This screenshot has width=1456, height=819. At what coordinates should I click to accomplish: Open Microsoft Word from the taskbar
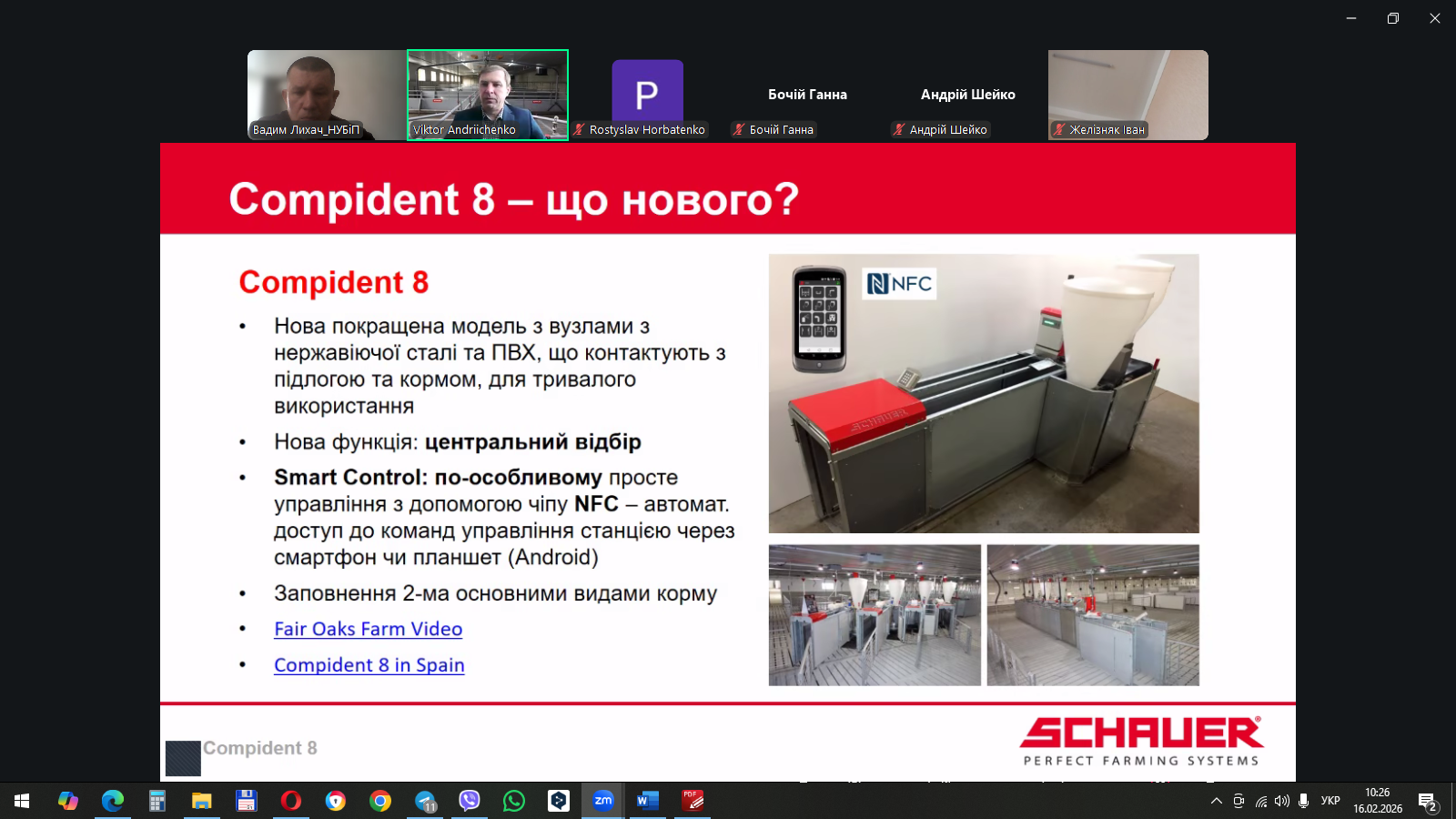(x=648, y=801)
